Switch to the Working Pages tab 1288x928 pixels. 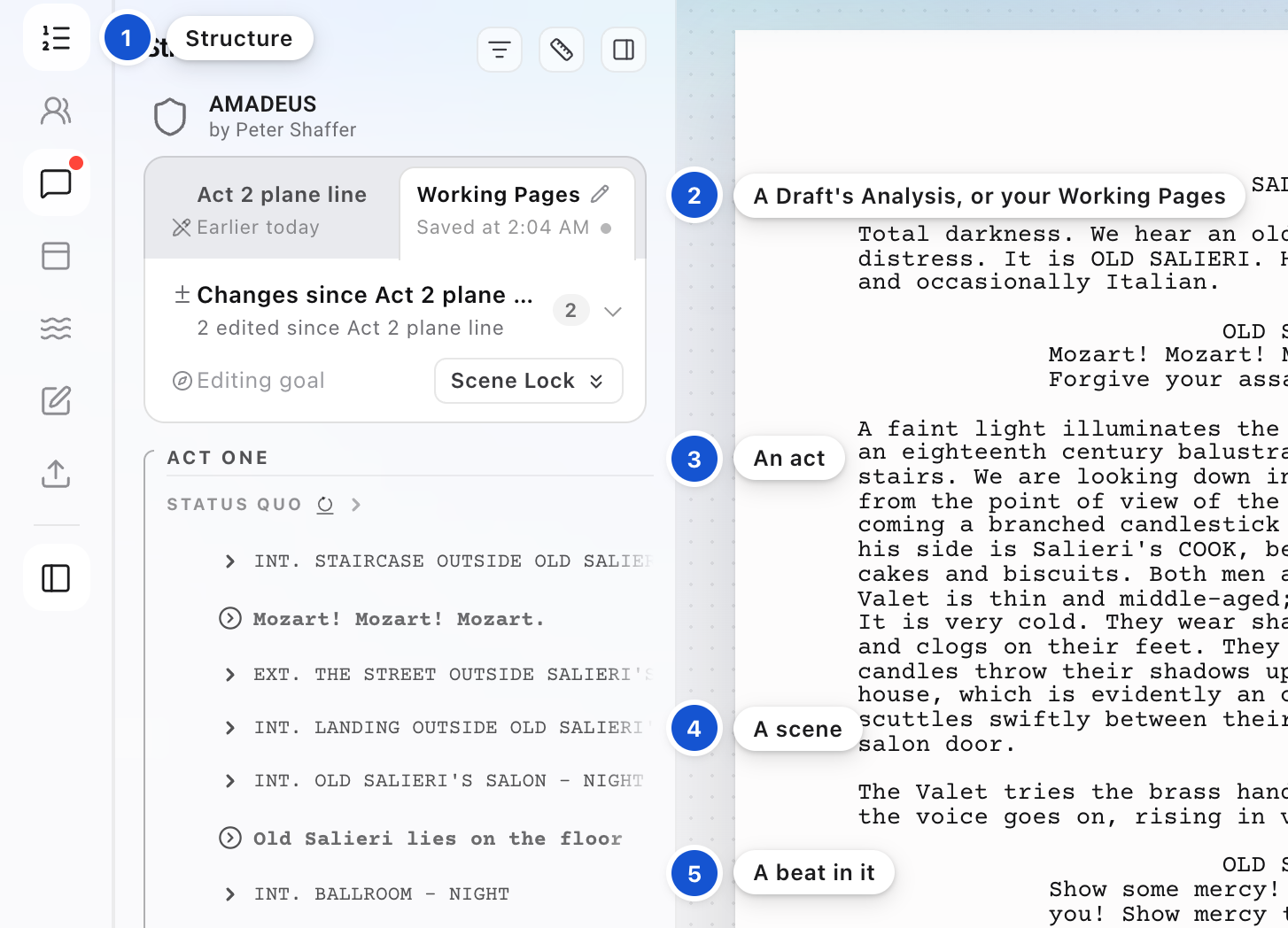[x=517, y=213]
